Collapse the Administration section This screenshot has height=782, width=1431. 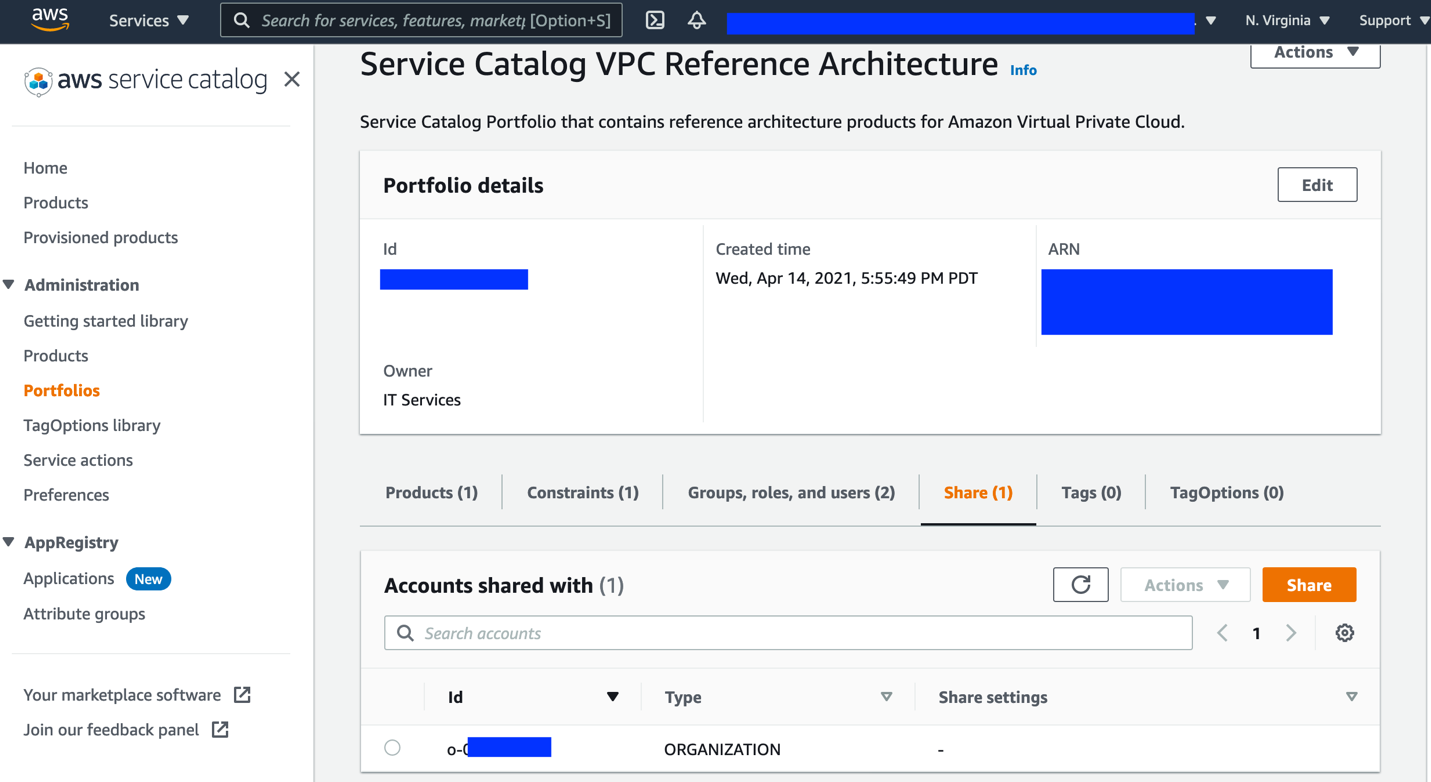[x=11, y=284]
